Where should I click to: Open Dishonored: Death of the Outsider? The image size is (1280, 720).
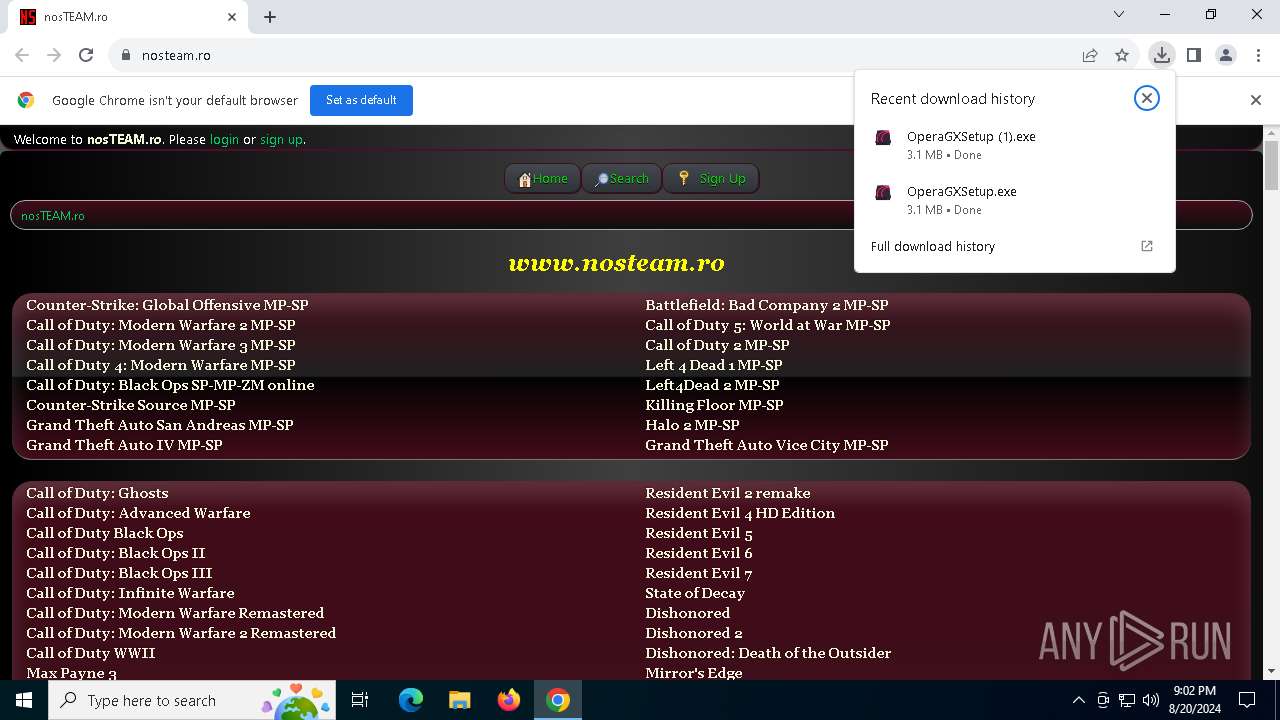(x=768, y=653)
